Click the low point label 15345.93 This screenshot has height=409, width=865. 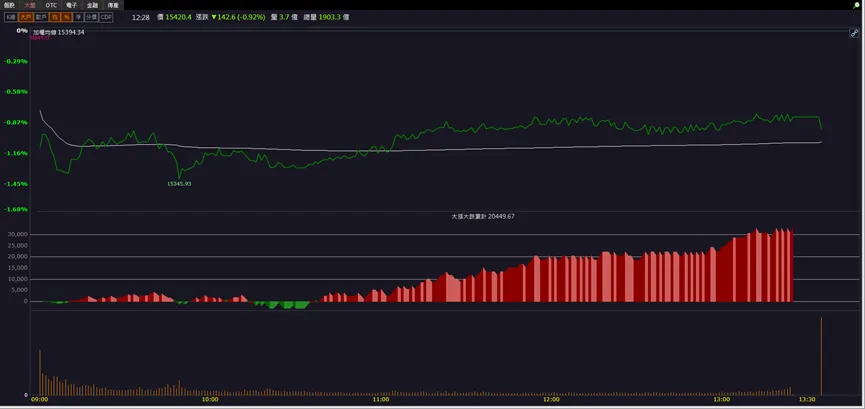(179, 183)
